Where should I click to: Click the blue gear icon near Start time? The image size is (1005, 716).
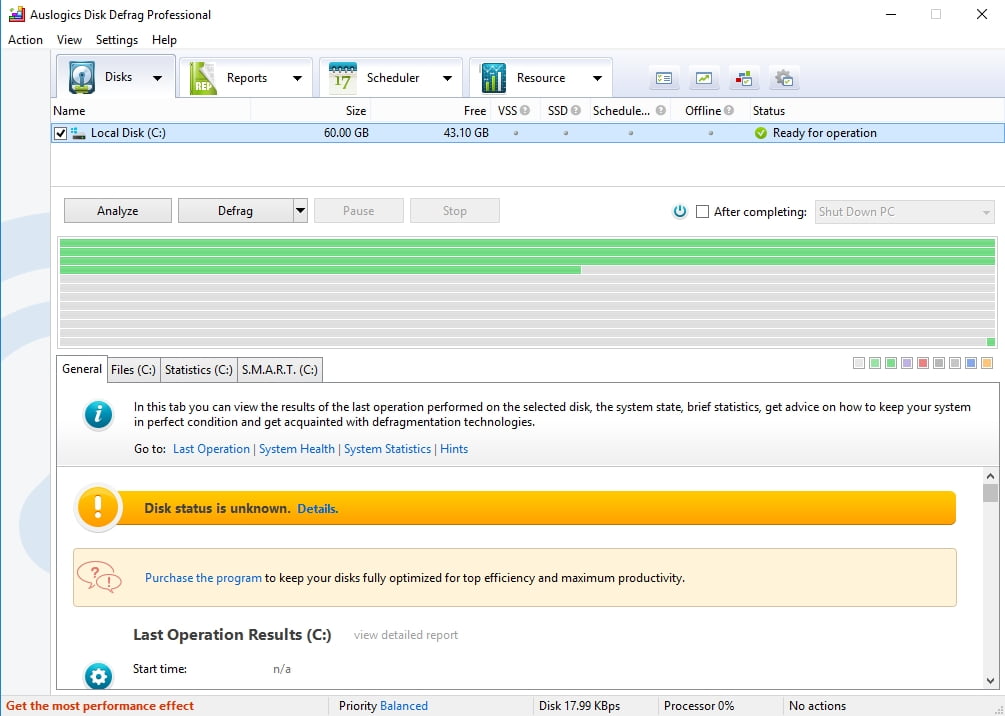pyautogui.click(x=98, y=676)
